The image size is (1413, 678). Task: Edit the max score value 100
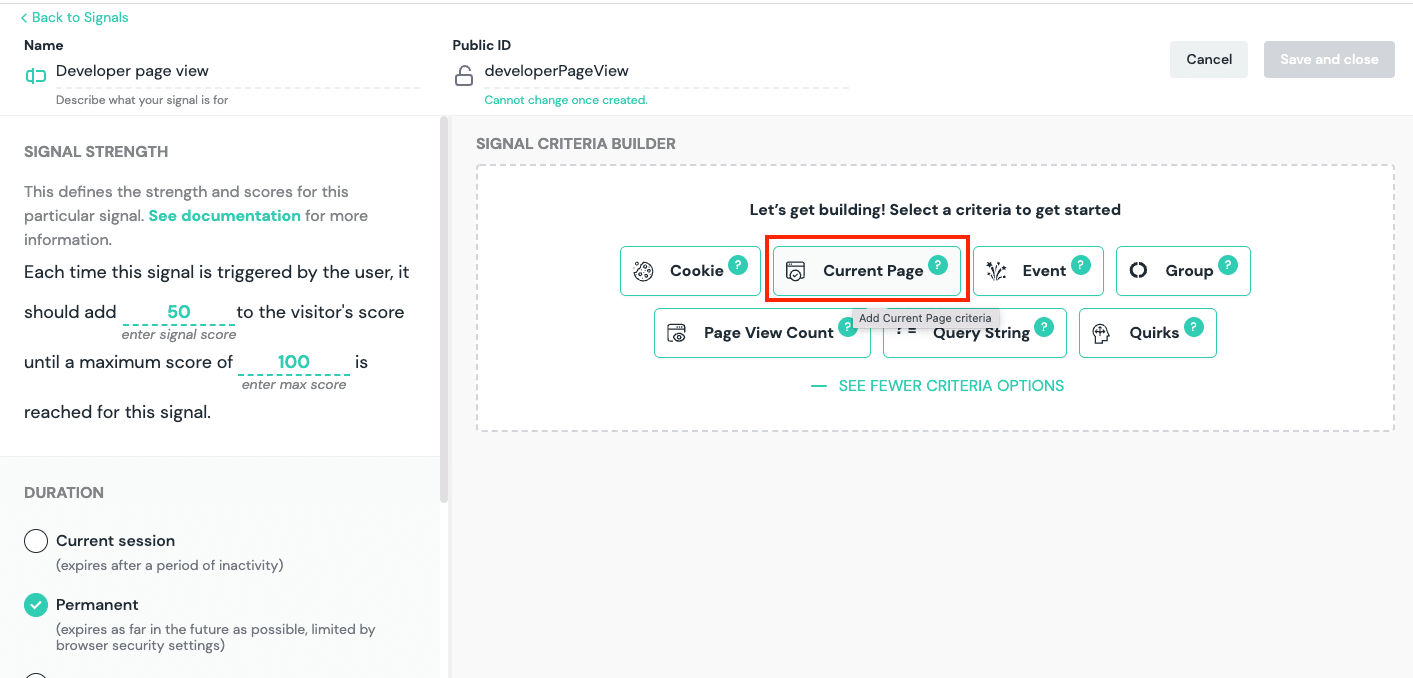point(294,362)
